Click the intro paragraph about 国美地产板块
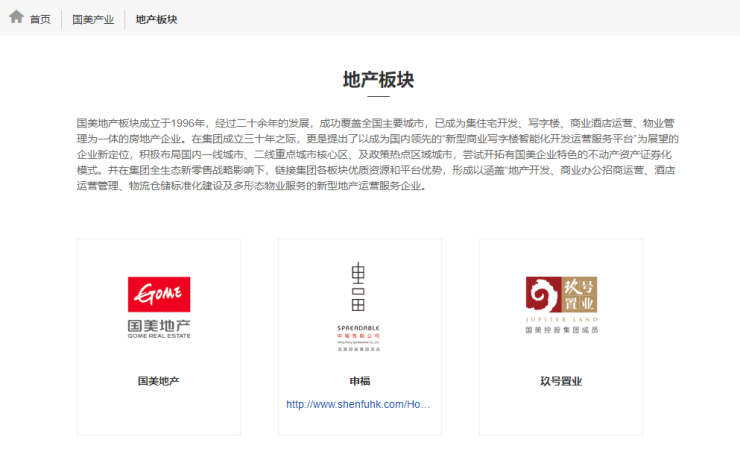This screenshot has width=740, height=472. (378, 153)
